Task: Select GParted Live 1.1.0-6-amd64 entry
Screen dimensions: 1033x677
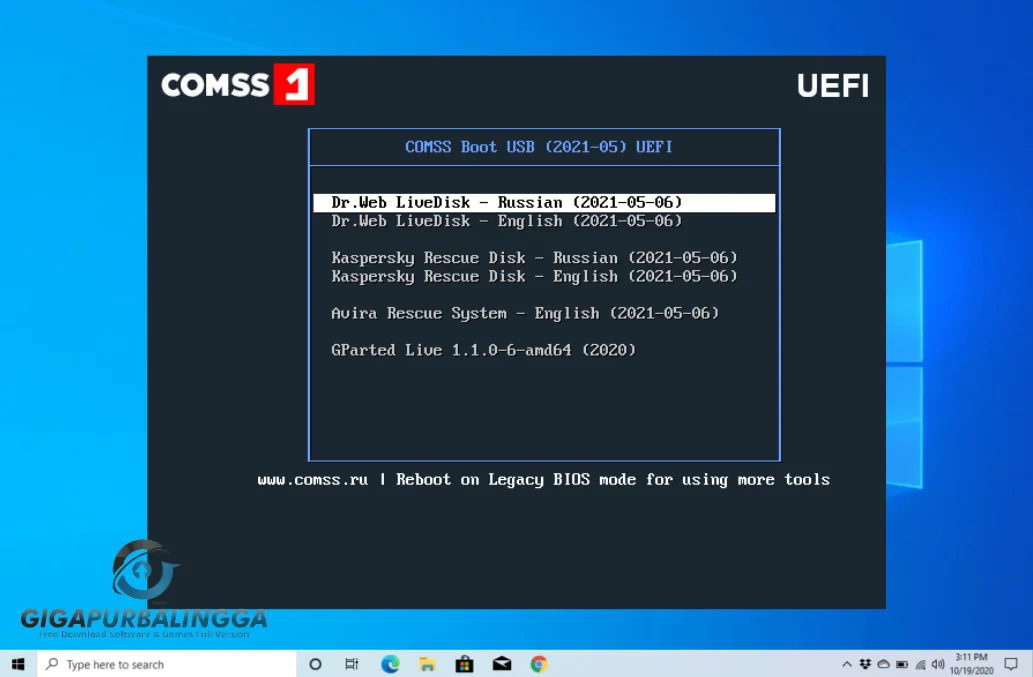Action: click(484, 350)
